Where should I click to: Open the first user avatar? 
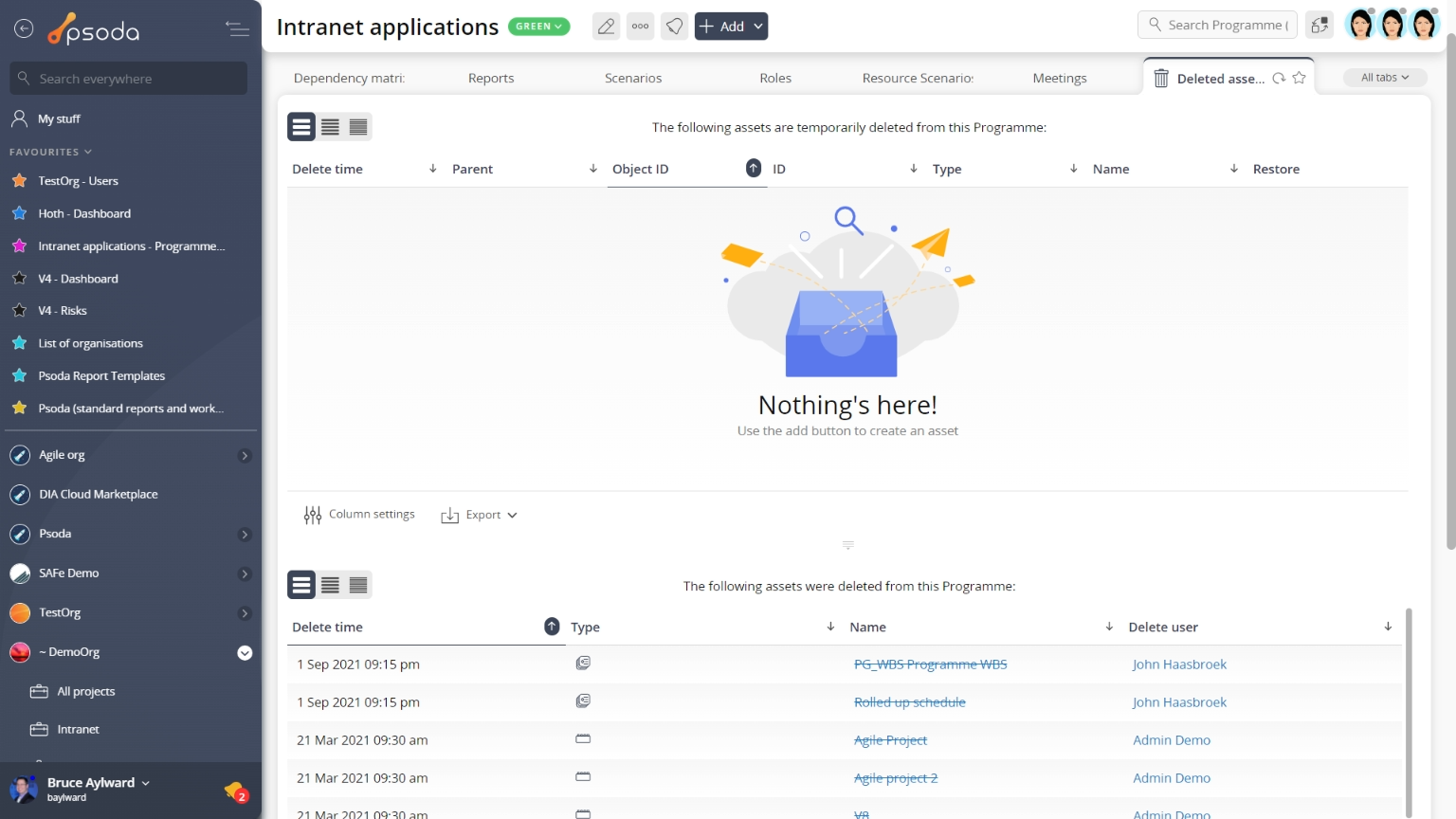[1360, 25]
